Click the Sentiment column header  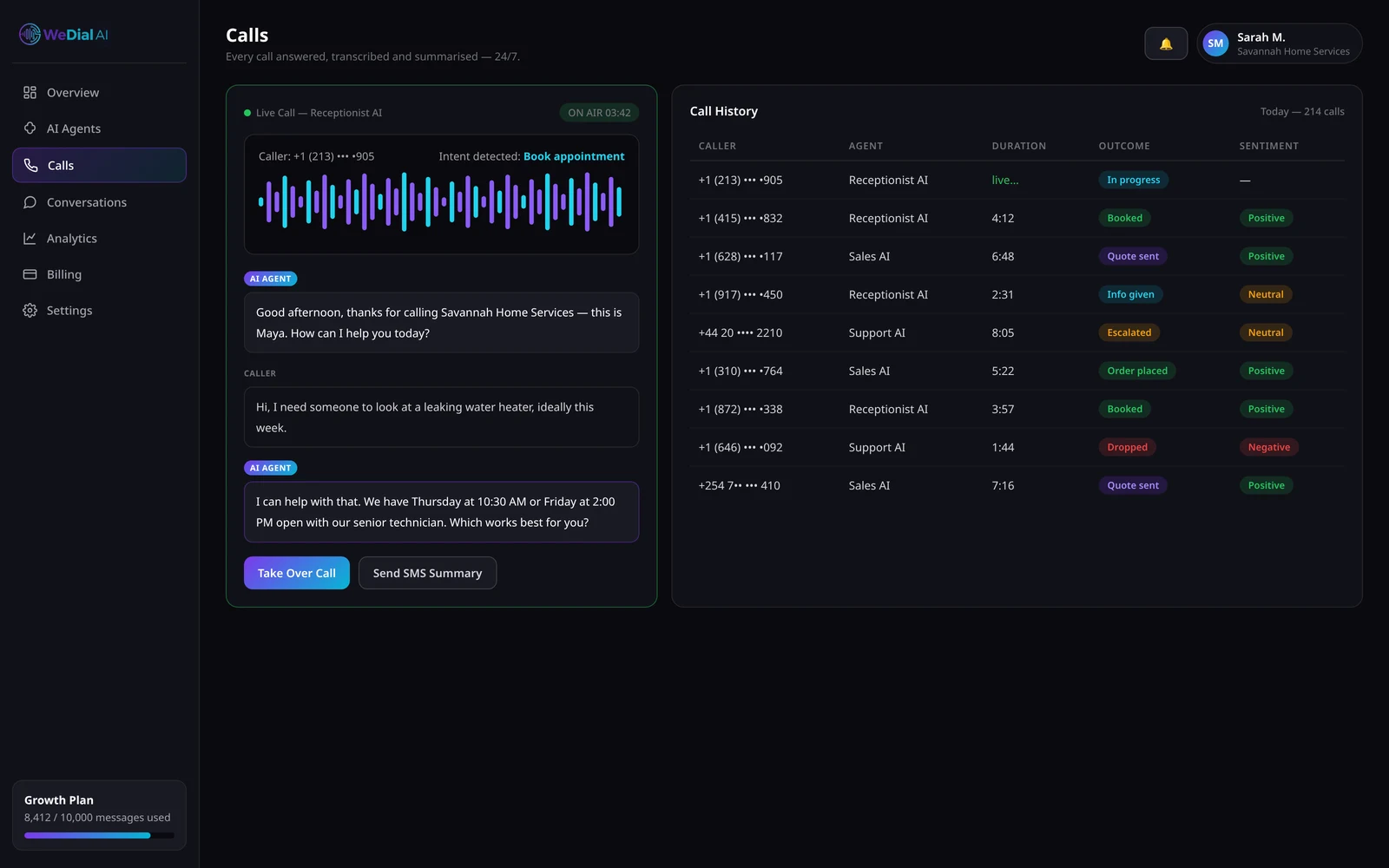coord(1268,146)
